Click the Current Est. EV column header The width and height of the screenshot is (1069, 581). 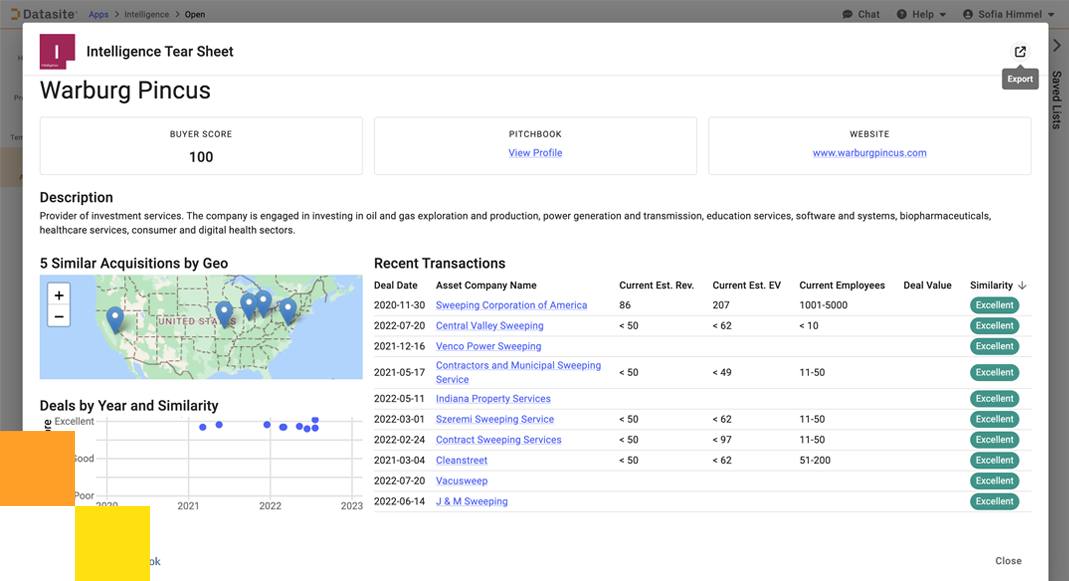point(747,286)
